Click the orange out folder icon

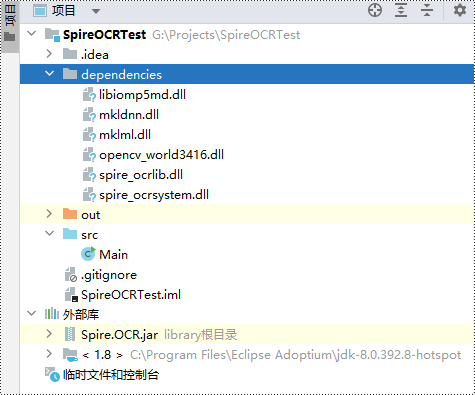pyautogui.click(x=70, y=214)
